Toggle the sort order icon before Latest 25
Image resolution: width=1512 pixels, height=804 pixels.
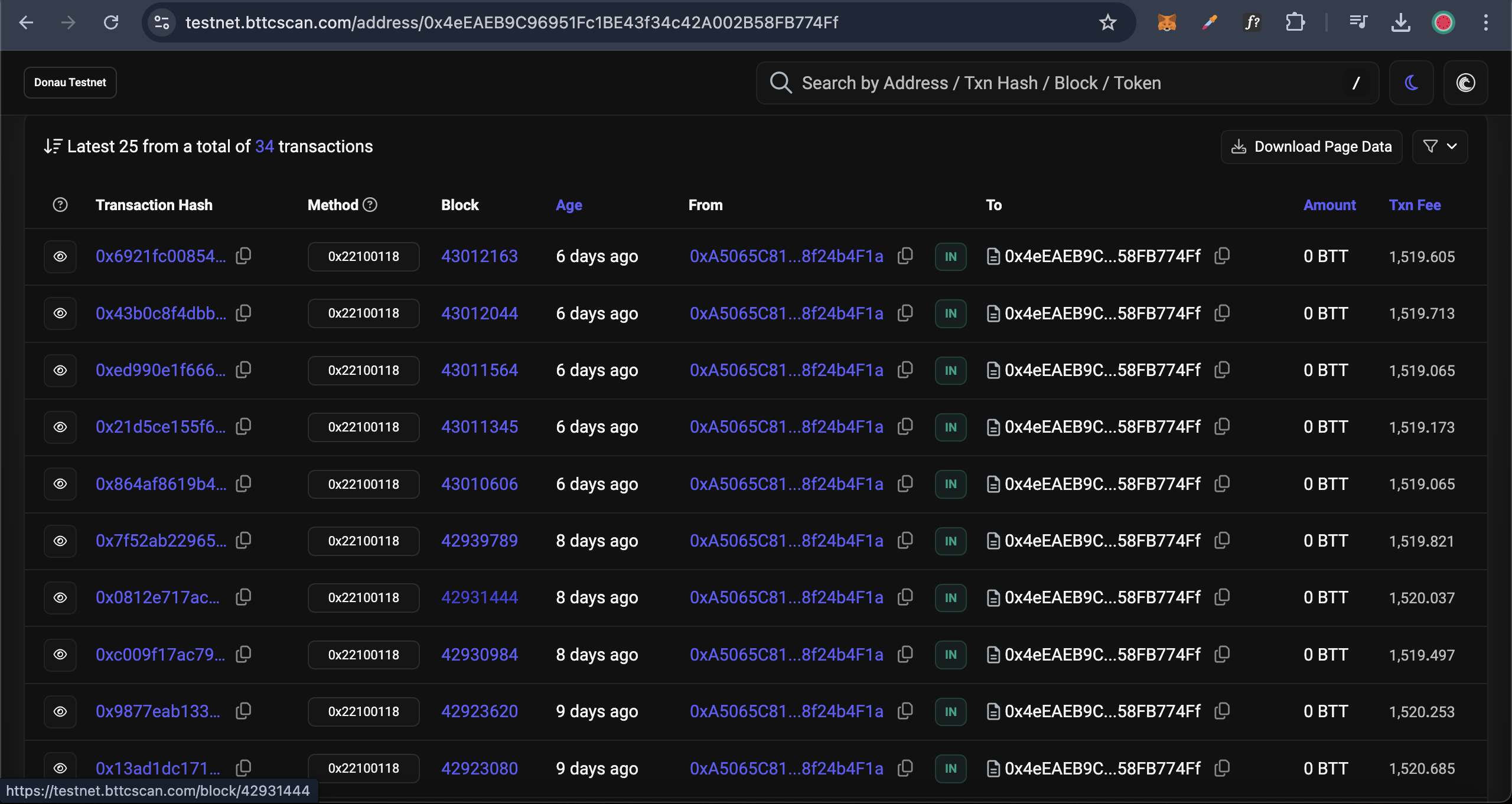[x=53, y=146]
